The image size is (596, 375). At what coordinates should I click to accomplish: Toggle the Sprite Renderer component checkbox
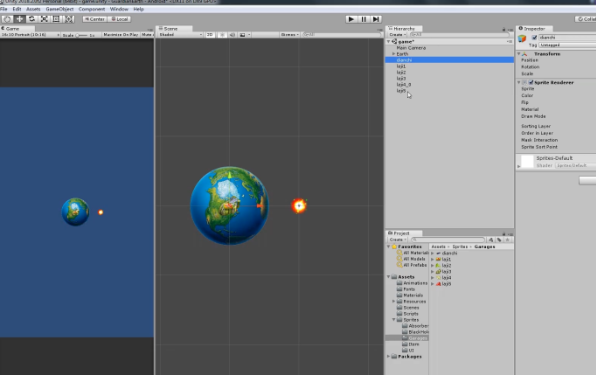pyautogui.click(x=531, y=82)
